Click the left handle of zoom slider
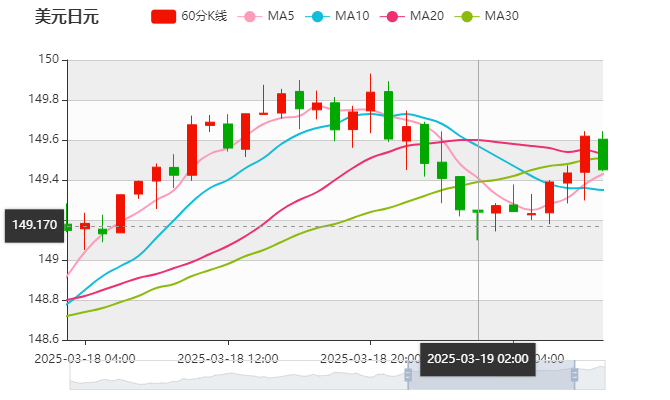 [408, 374]
